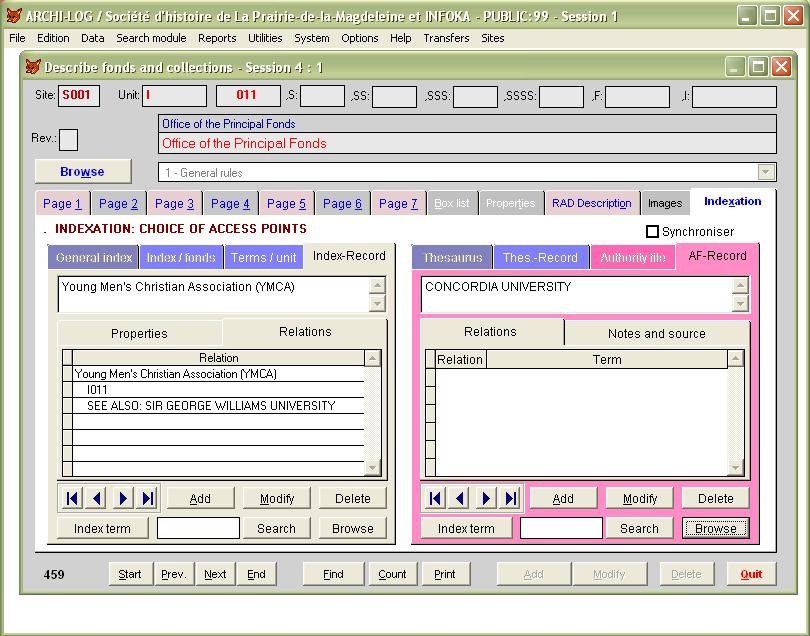Viewport: 810px width, 636px height.
Task: Jump to last record in AF-Record navigator
Action: [x=511, y=498]
